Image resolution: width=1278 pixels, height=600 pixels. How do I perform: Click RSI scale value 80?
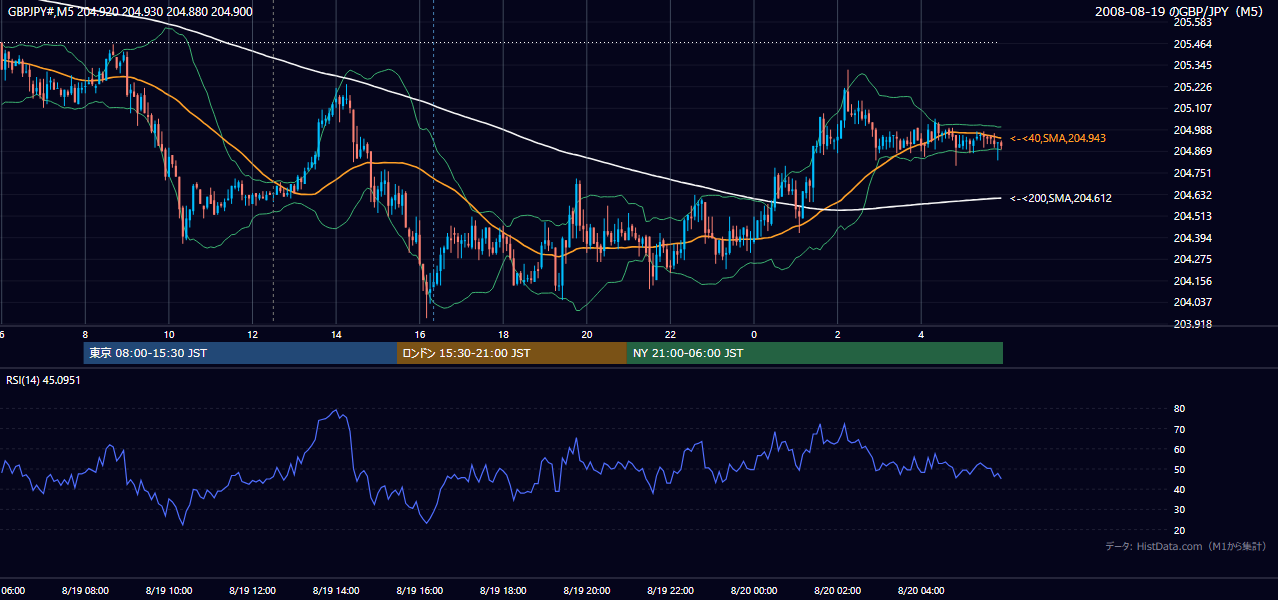point(1179,409)
